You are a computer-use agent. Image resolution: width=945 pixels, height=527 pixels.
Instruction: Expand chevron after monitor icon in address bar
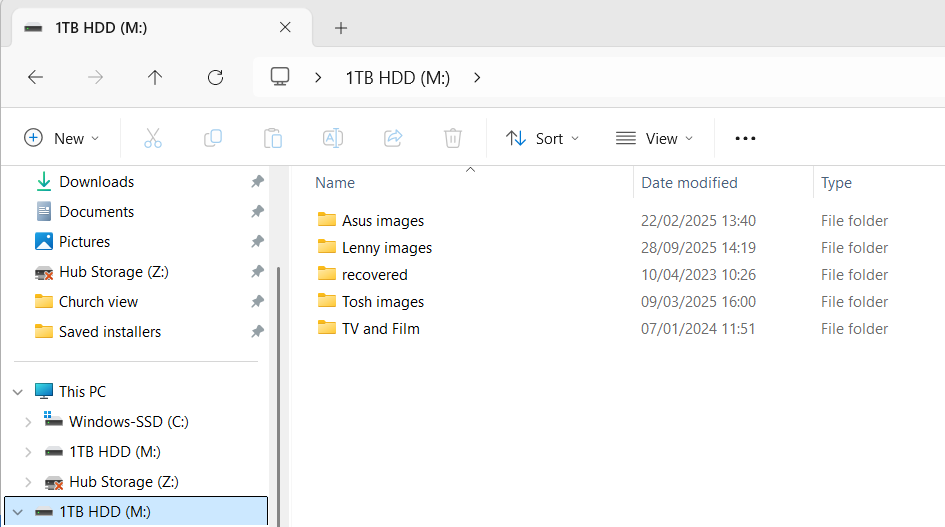318,78
